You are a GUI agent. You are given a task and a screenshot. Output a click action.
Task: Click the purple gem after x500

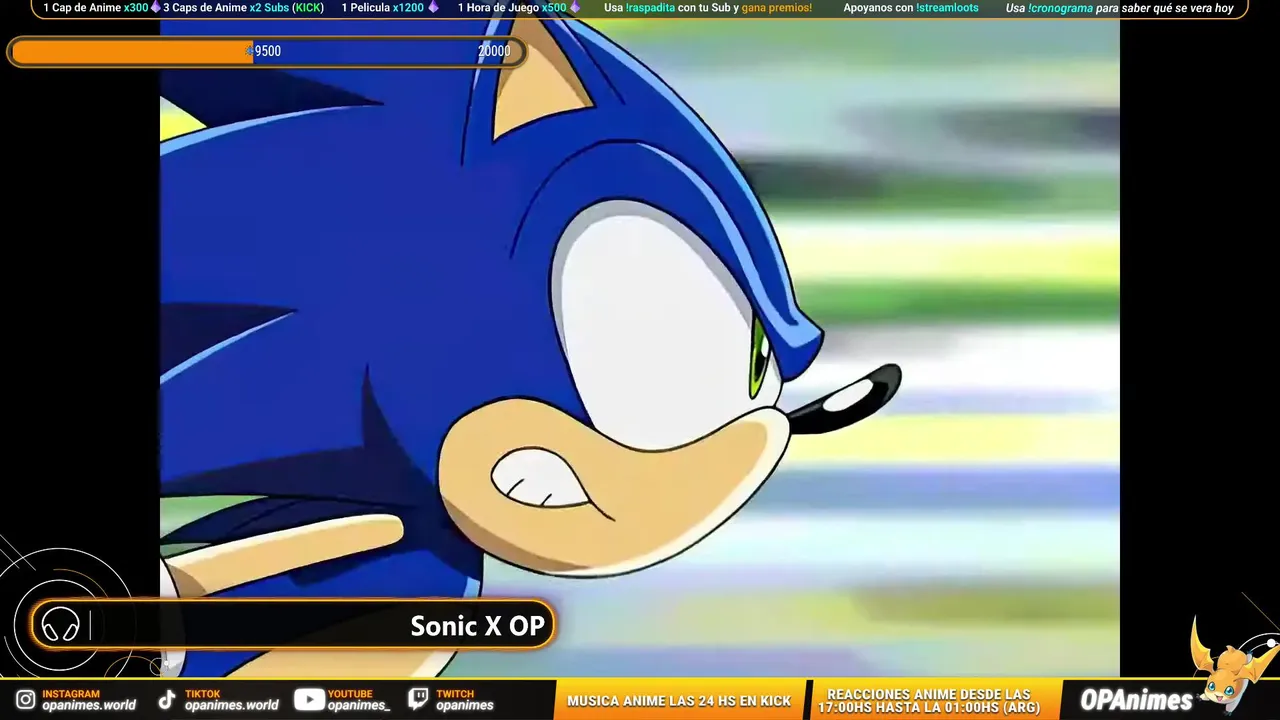[x=574, y=8]
